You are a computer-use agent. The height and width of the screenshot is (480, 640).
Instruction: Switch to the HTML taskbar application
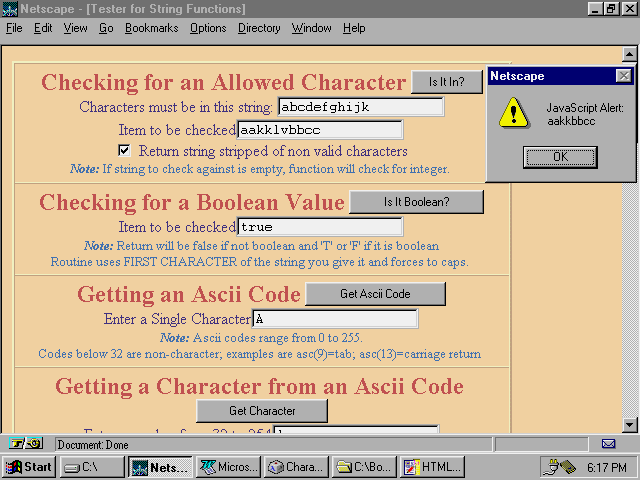pos(433,467)
